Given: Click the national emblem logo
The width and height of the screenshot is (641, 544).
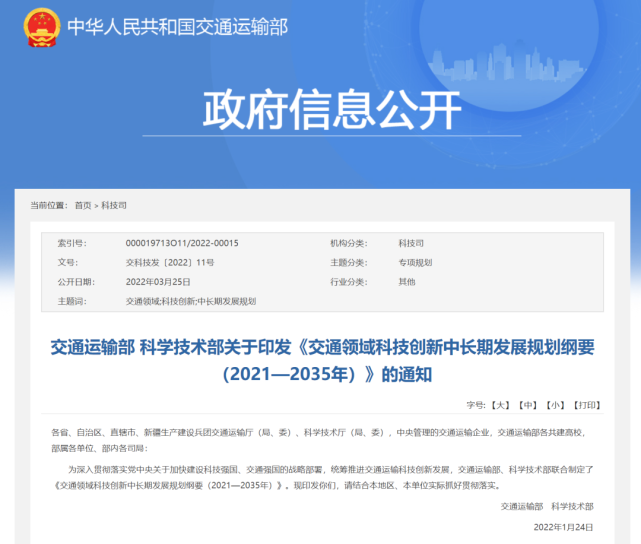Looking at the screenshot, I should [42, 27].
